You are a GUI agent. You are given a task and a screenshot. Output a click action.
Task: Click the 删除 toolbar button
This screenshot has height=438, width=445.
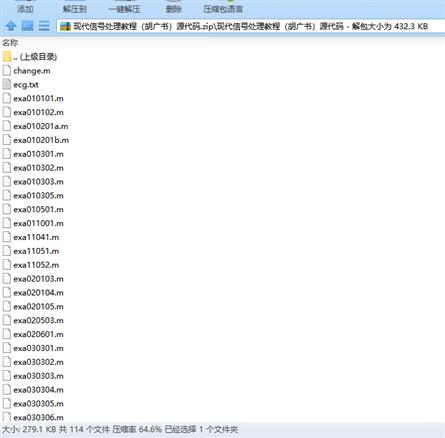[x=174, y=9]
